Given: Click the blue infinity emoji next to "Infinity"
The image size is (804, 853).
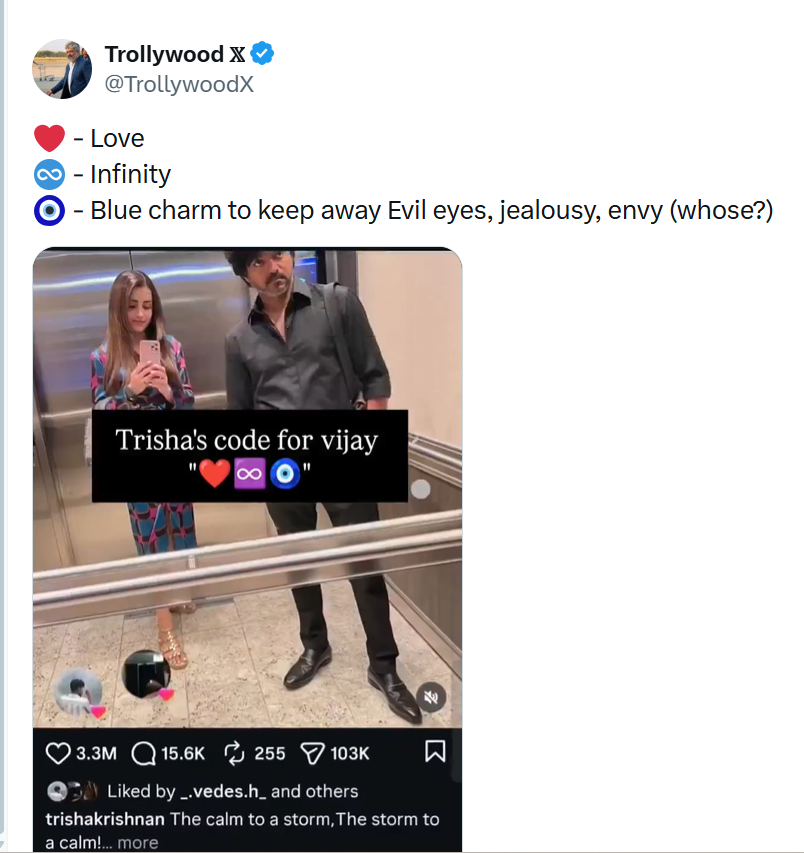Looking at the screenshot, I should coord(49,174).
